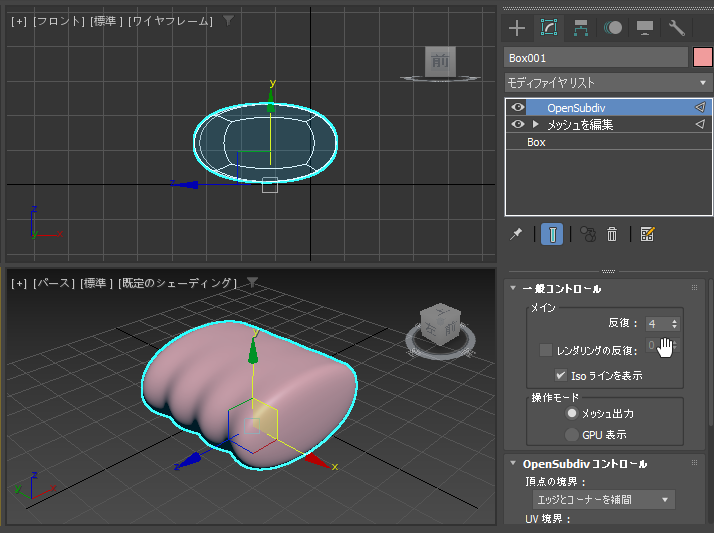This screenshot has width=714, height=533.
Task: Select the OpenSubdiv modifier in stack
Action: coord(608,108)
